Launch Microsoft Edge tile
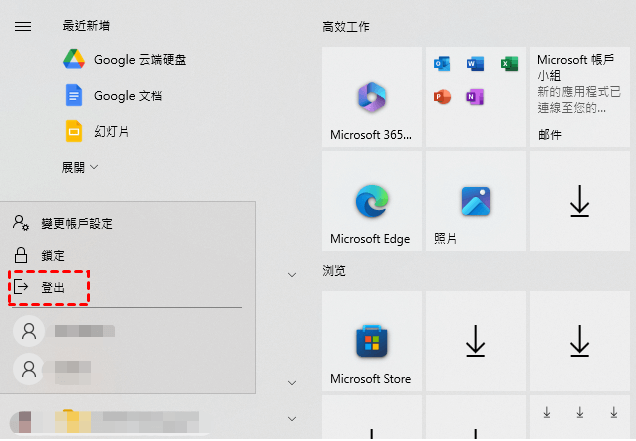 coord(372,201)
